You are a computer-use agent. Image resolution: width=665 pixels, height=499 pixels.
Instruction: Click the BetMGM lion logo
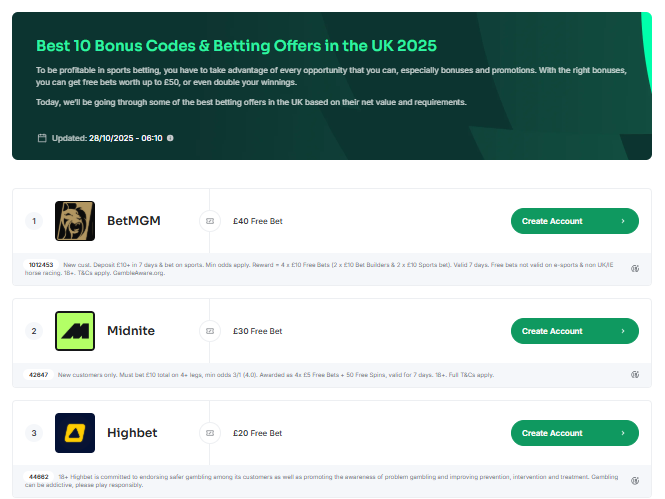click(x=74, y=221)
